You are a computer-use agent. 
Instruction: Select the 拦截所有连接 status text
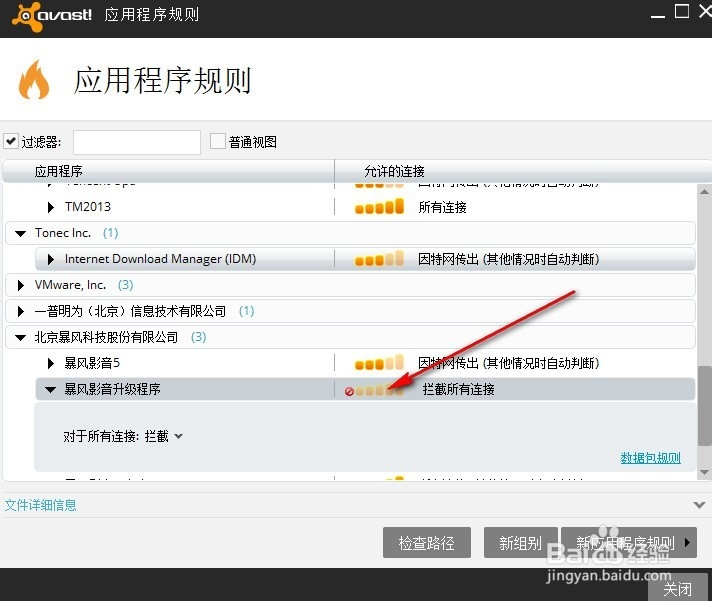click(x=458, y=389)
